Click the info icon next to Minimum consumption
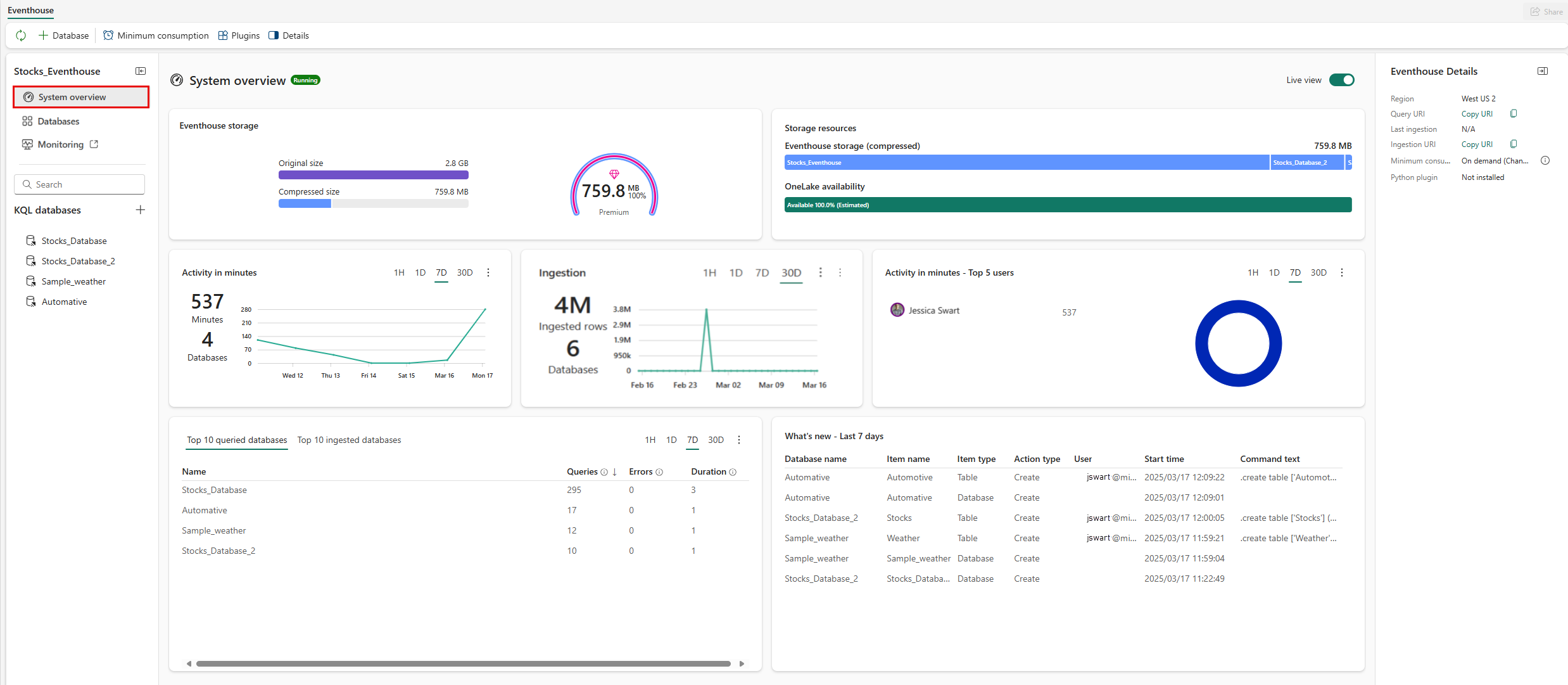Image resolution: width=1568 pixels, height=685 pixels. click(x=1545, y=160)
